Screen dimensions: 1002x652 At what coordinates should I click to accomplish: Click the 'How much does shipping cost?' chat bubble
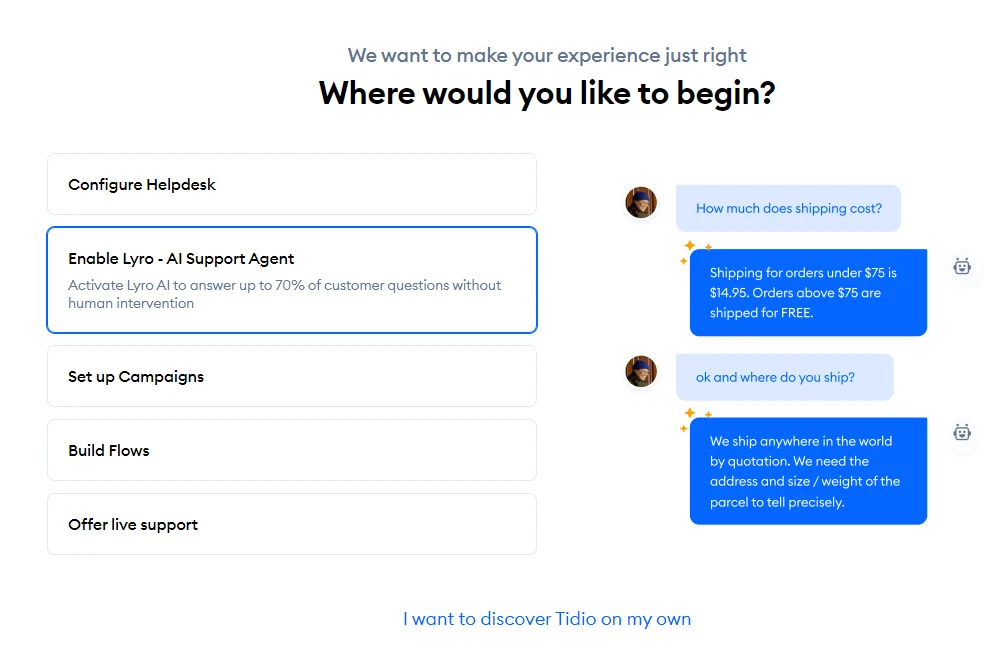[789, 208]
